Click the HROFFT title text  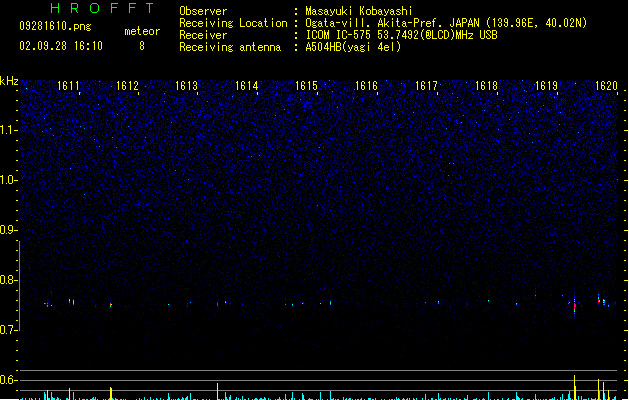[x=102, y=8]
